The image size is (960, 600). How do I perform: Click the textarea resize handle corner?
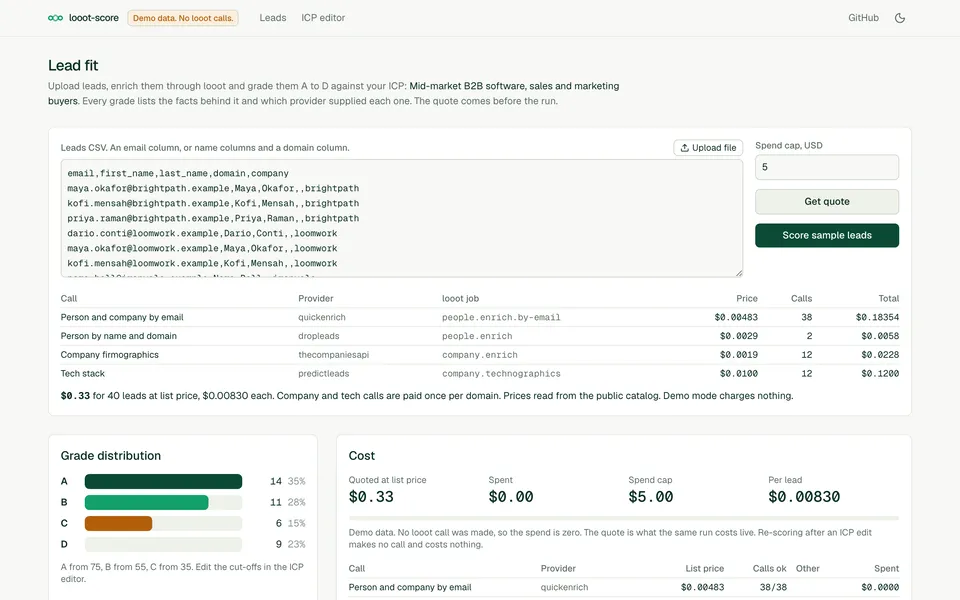(739, 273)
